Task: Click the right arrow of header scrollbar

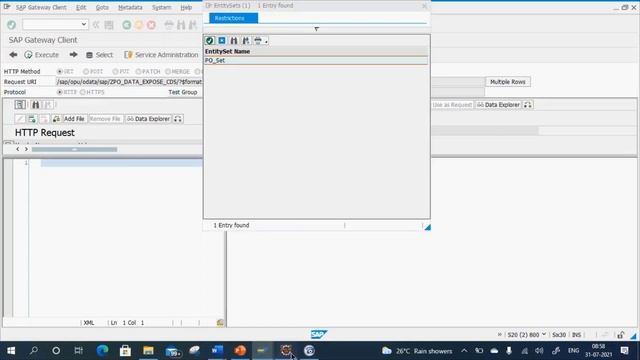Action: coord(26,149)
